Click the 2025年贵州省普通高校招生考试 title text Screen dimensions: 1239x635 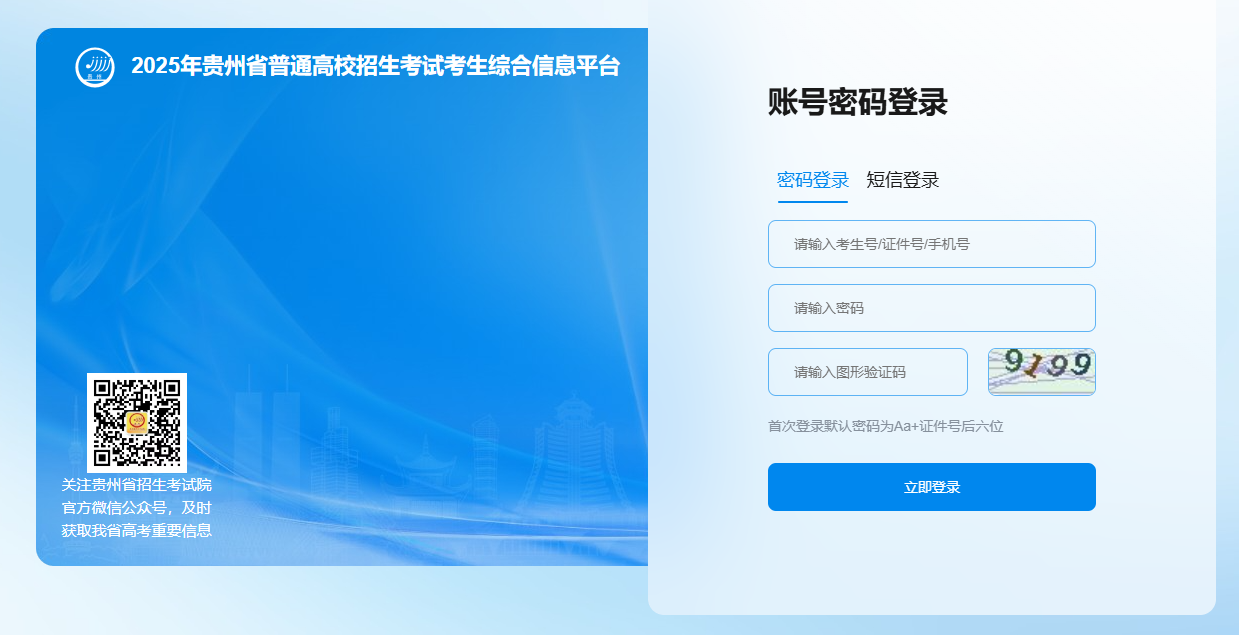coord(376,66)
